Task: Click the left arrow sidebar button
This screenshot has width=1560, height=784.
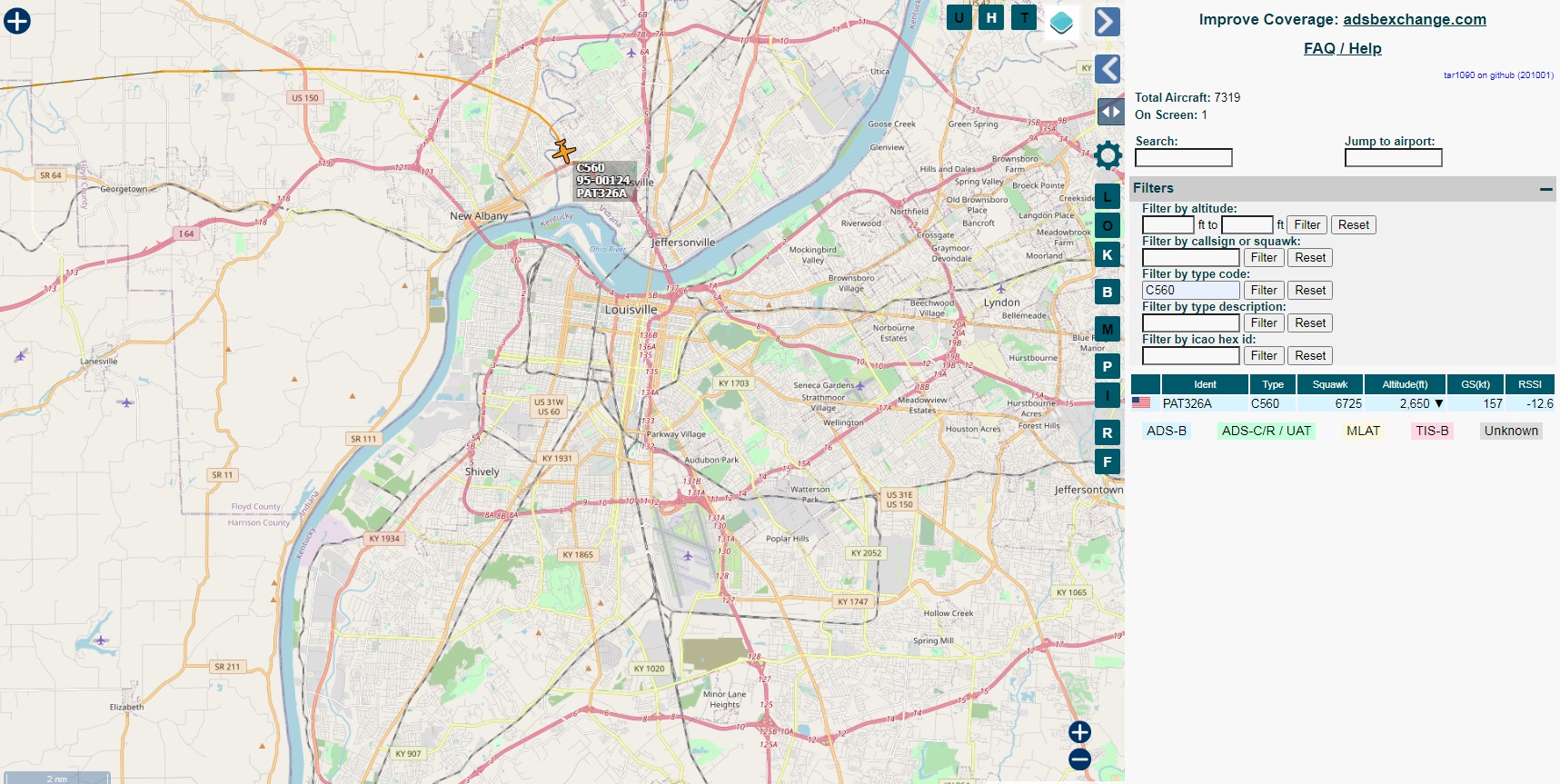Action: pos(1107,69)
